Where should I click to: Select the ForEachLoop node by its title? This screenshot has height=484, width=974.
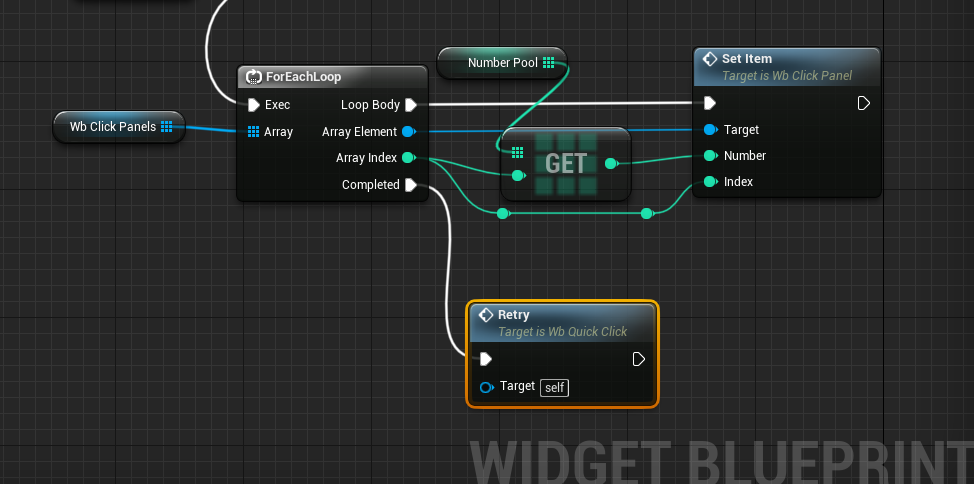[x=303, y=77]
